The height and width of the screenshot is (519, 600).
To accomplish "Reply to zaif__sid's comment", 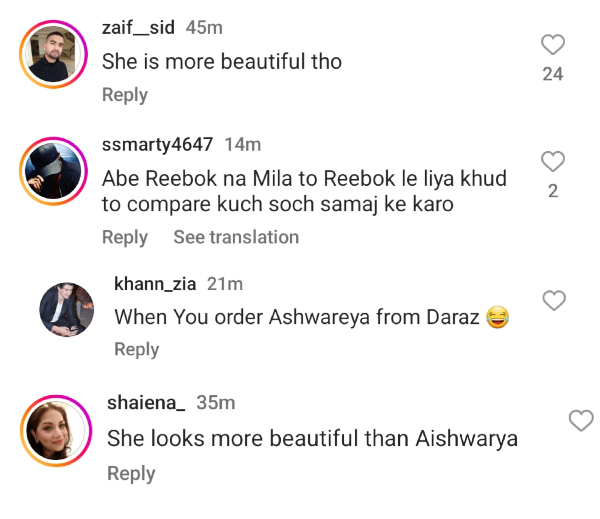I will 125,95.
